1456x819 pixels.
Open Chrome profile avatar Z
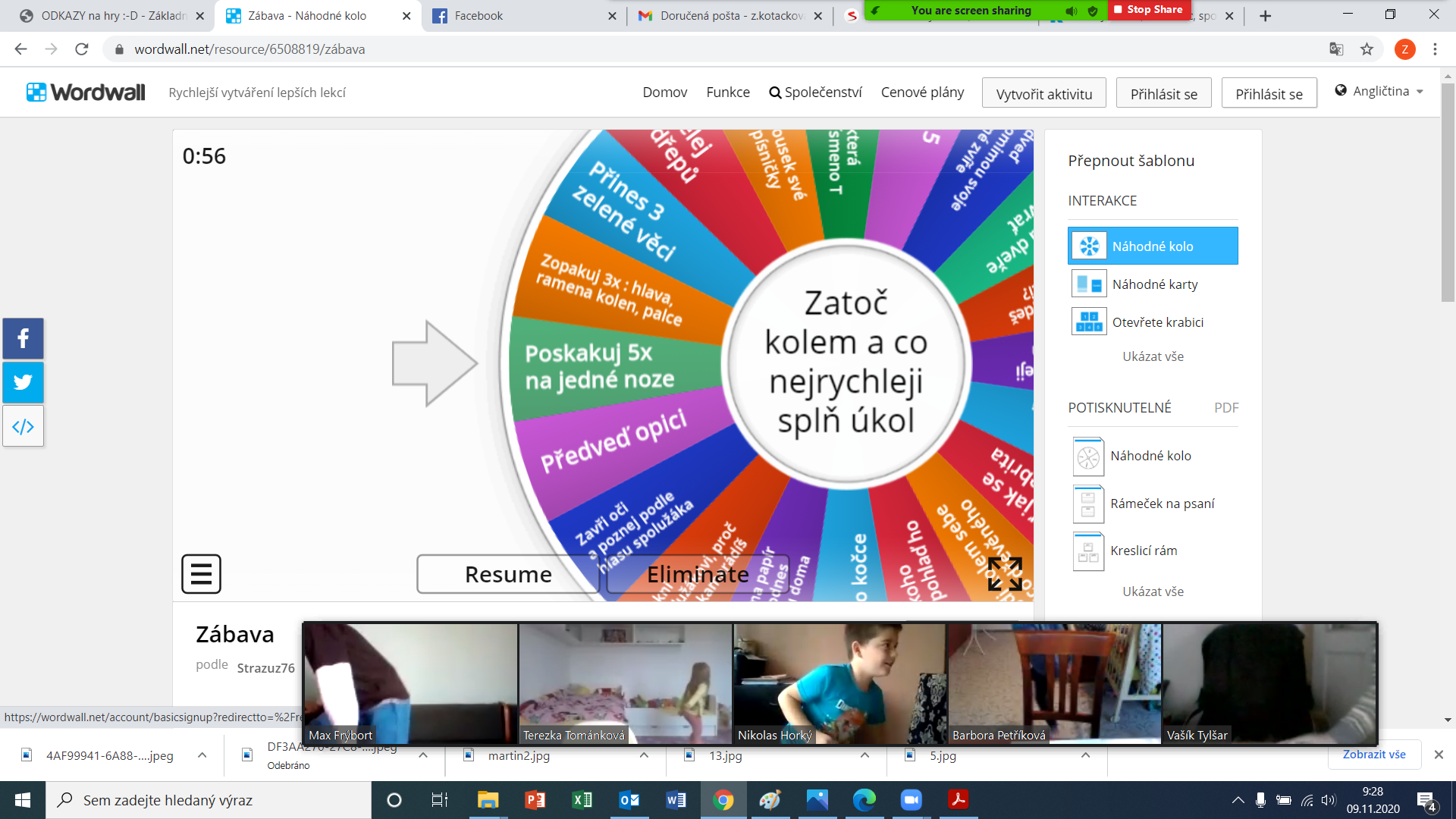pos(1404,49)
